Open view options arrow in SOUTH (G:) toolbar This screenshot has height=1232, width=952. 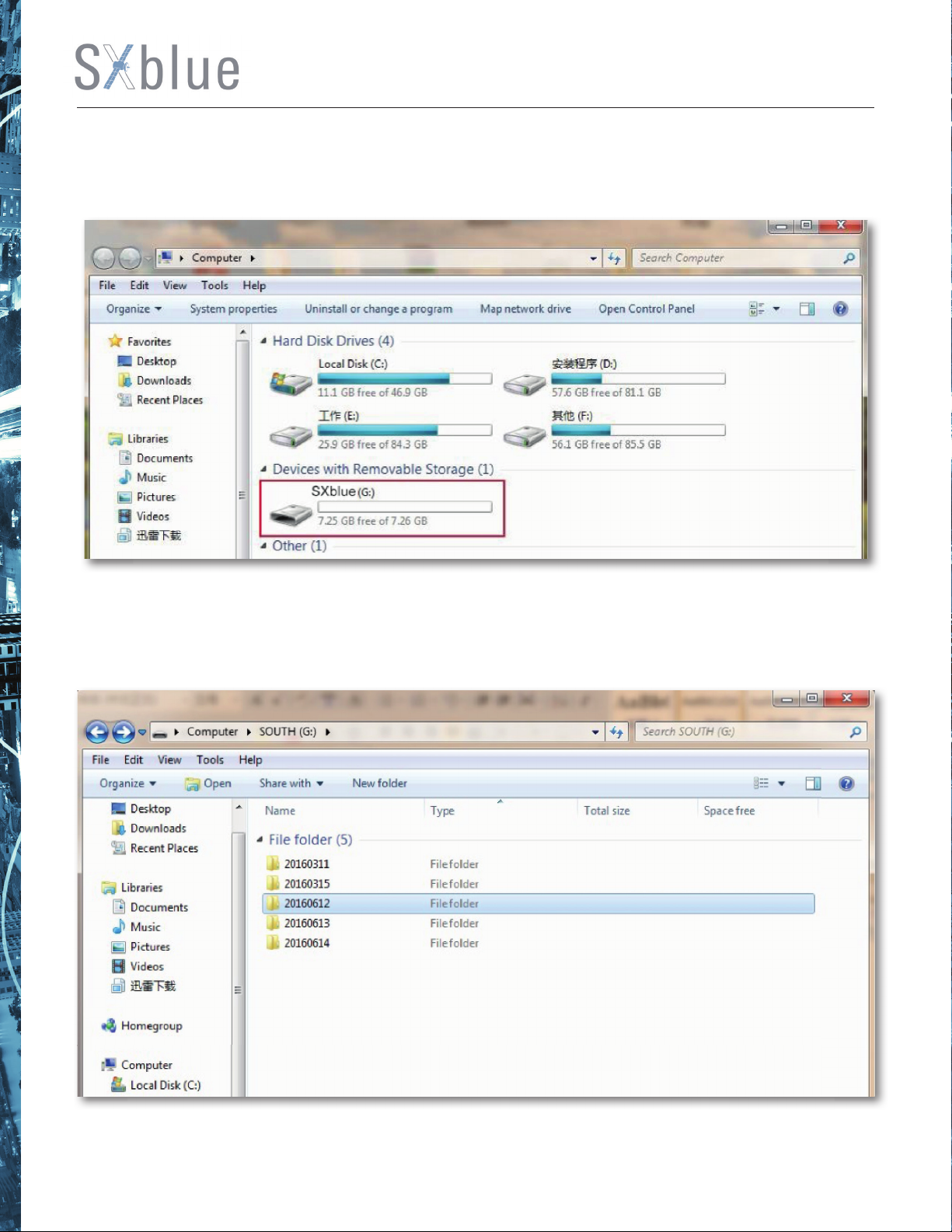pos(781,784)
